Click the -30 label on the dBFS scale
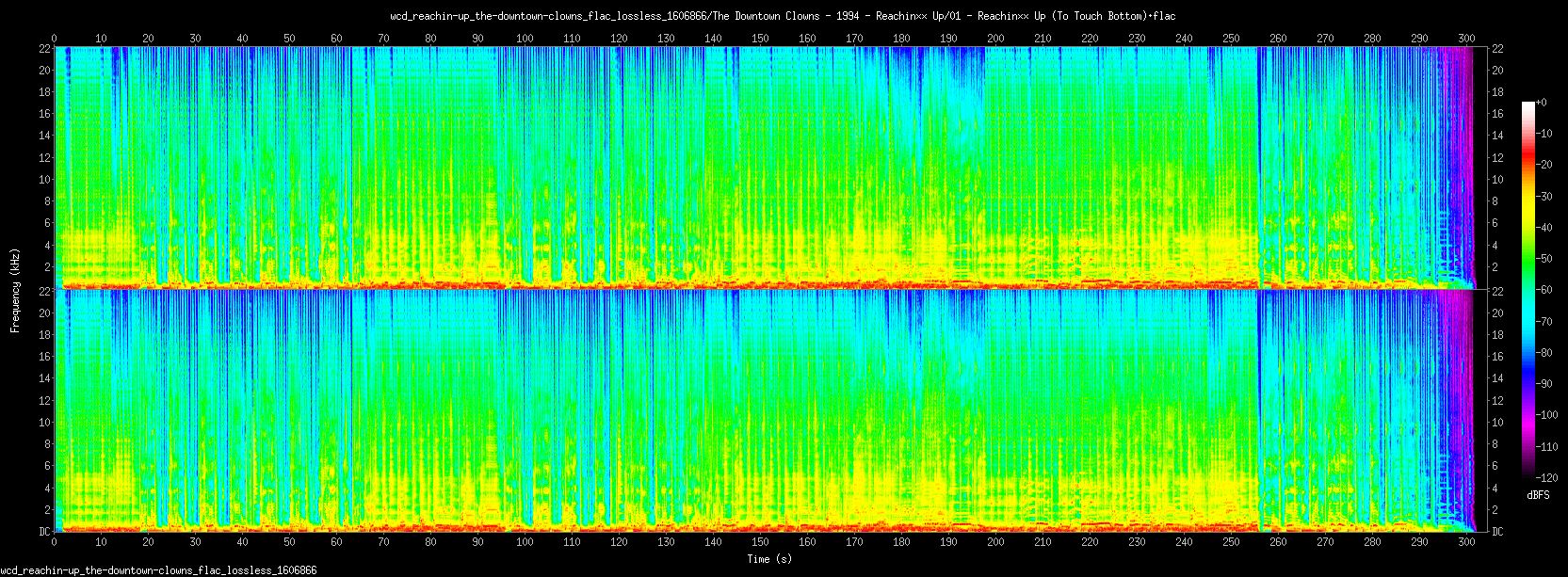Screen dimensions: 1568x577 click(x=1544, y=197)
